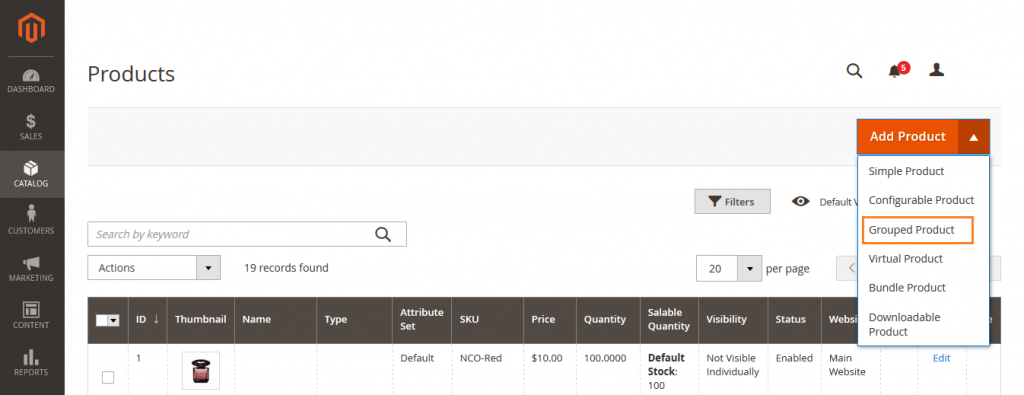Image resolution: width=1024 pixels, height=395 pixels.
Task: Tick the checkbox for product row 1
Action: pos(108,377)
